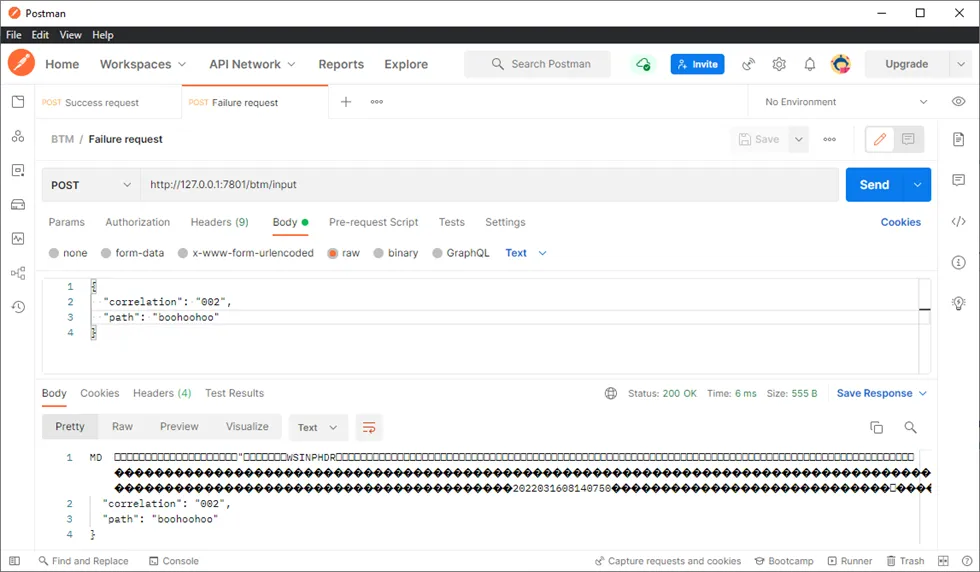The width and height of the screenshot is (980, 572).
Task: Open the user avatar menu
Action: click(841, 64)
